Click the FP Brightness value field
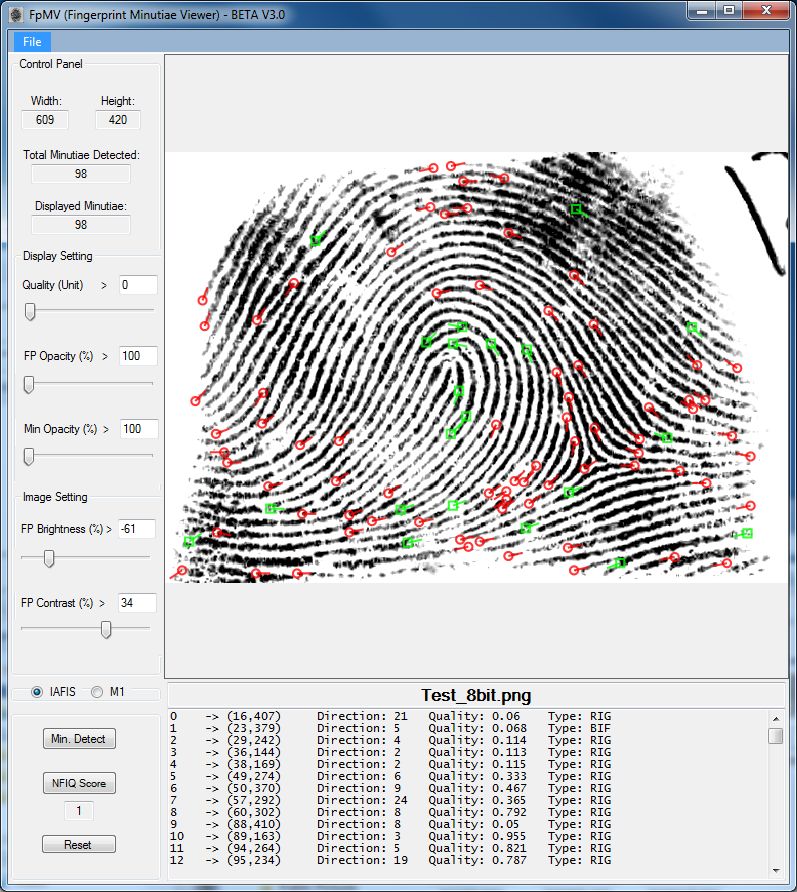The image size is (797, 892). [137, 528]
